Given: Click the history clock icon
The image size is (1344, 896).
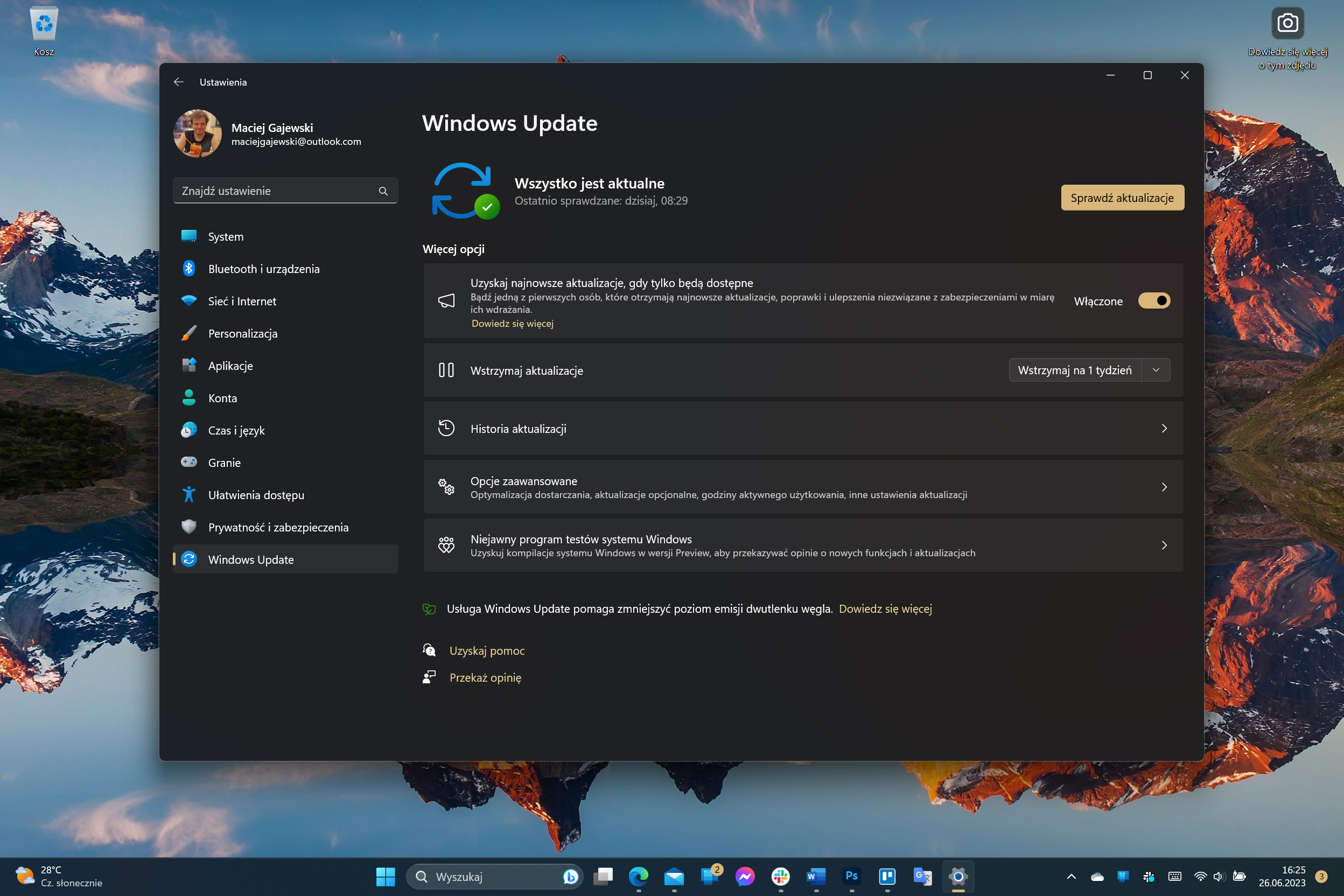Looking at the screenshot, I should (446, 428).
